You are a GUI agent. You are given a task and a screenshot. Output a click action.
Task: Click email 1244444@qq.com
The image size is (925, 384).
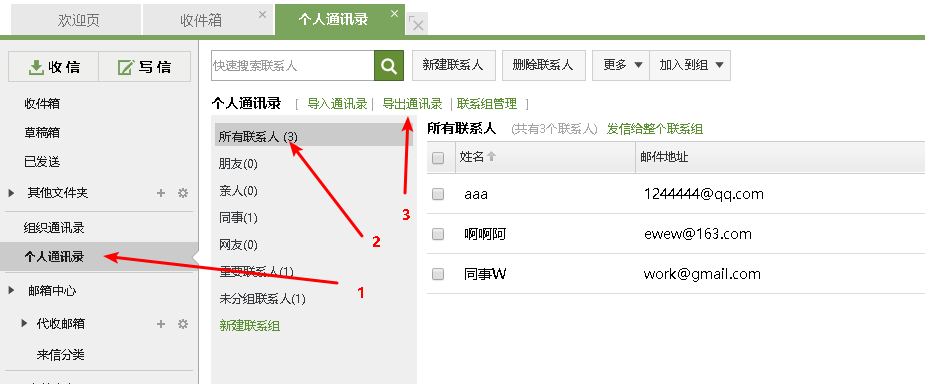704,193
